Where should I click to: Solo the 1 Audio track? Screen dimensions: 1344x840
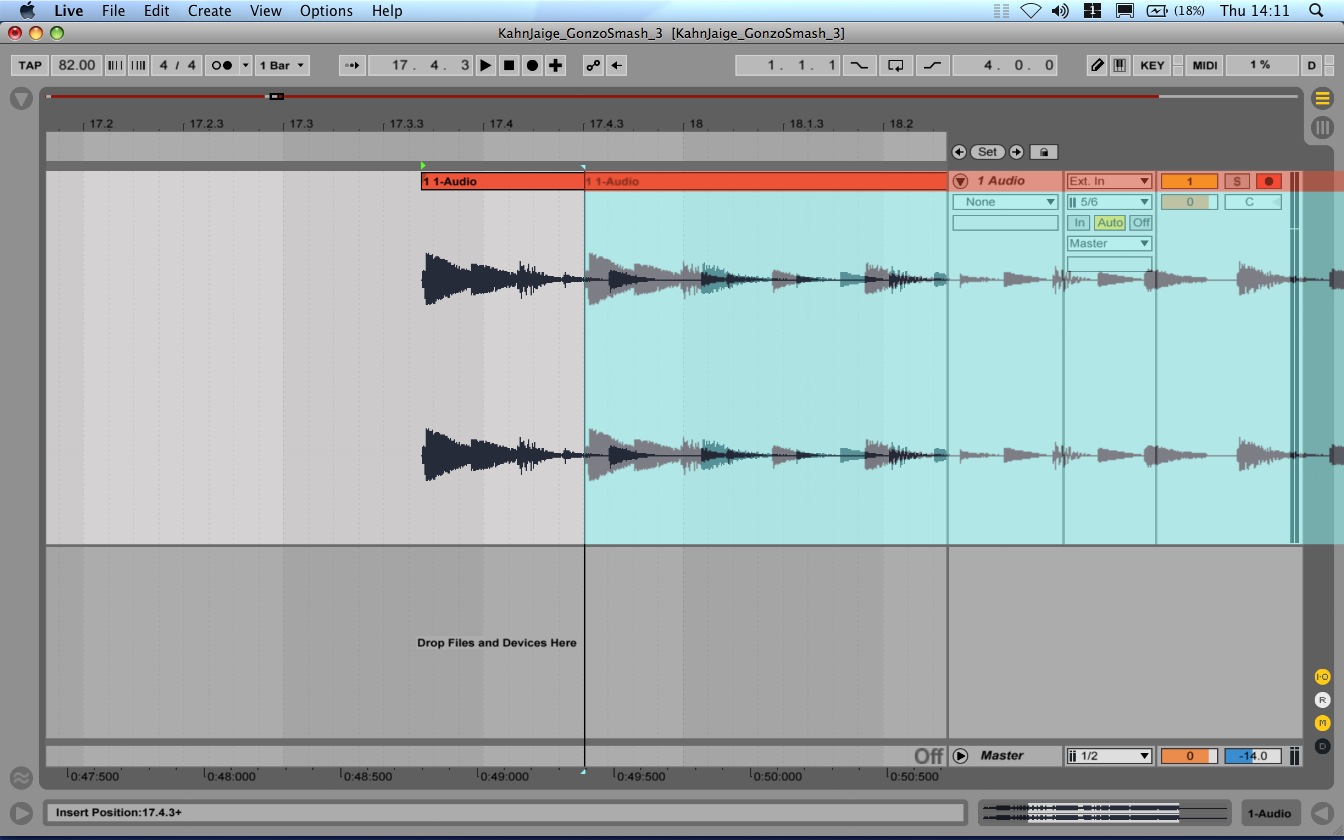click(1237, 181)
